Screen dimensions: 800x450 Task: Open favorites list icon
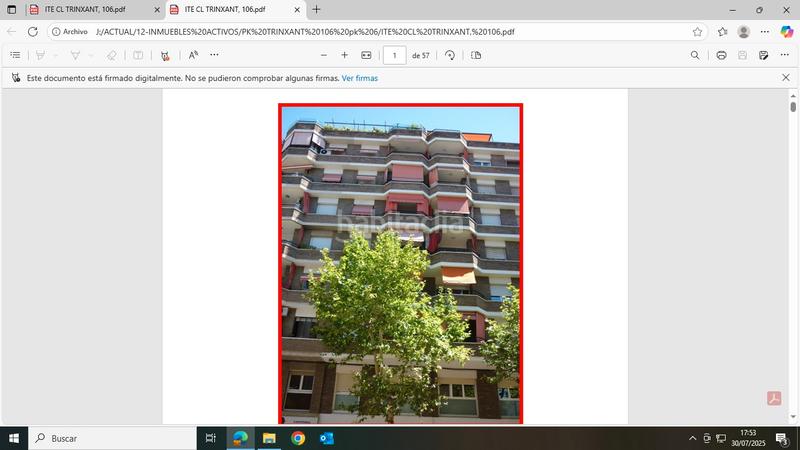(722, 32)
